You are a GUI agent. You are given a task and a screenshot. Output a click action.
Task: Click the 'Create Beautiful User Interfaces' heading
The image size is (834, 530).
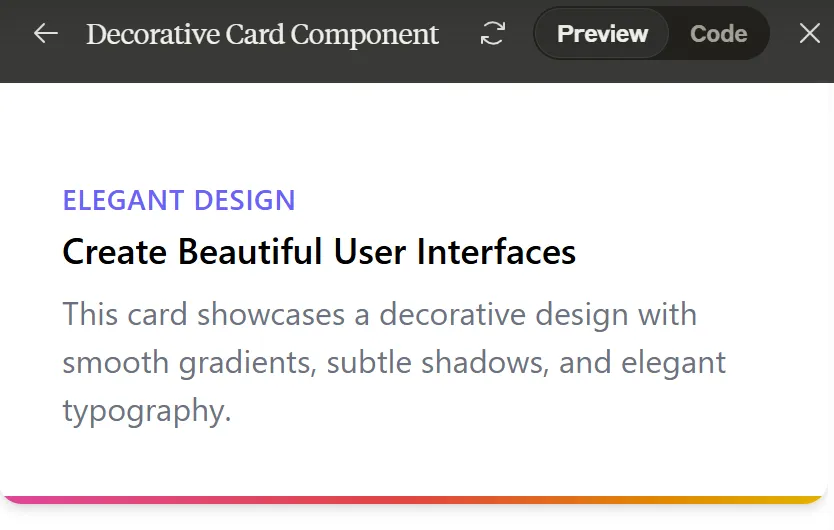[319, 251]
